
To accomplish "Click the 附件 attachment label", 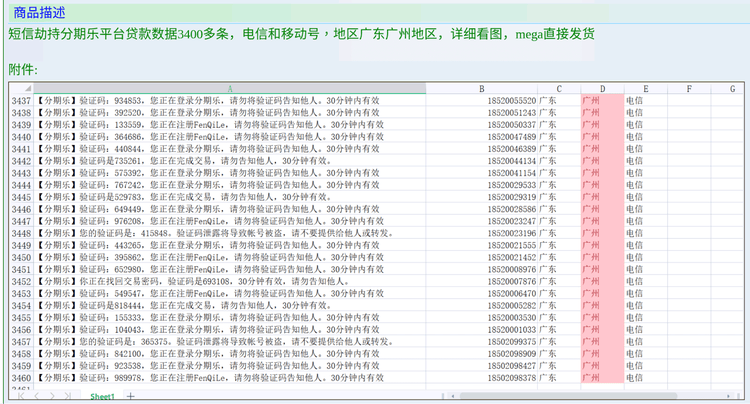I will (x=23, y=69).
